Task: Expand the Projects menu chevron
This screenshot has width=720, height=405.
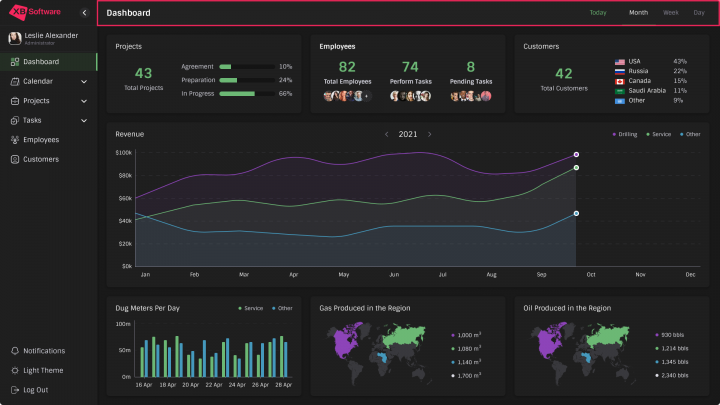Action: tap(84, 101)
